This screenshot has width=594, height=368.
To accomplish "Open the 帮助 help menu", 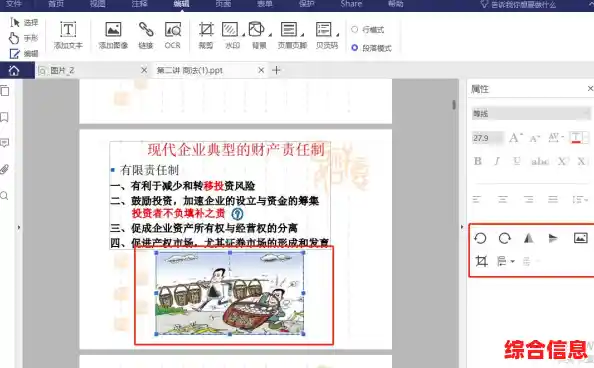I will coord(395,4).
